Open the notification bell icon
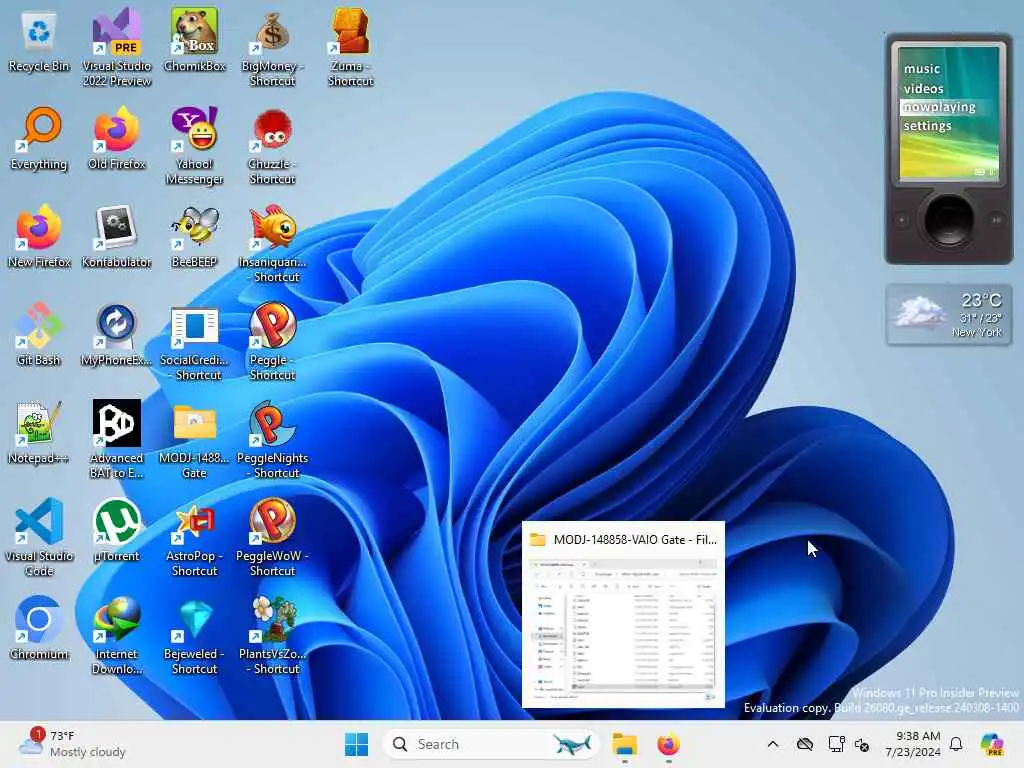This screenshot has width=1024, height=768. pyautogui.click(x=956, y=744)
